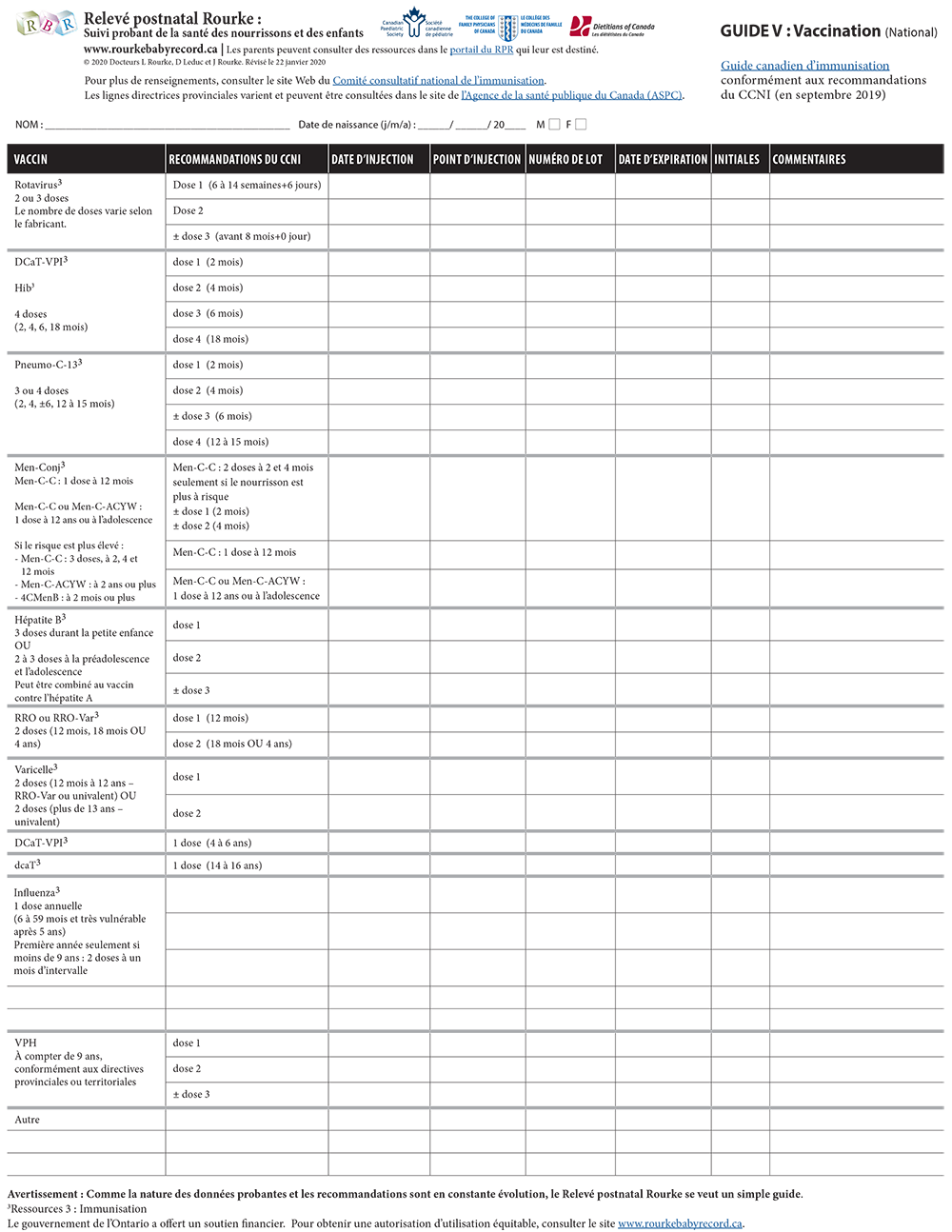Click the Dietitians of Canada logo
The width and height of the screenshot is (952, 1232).
point(613,27)
